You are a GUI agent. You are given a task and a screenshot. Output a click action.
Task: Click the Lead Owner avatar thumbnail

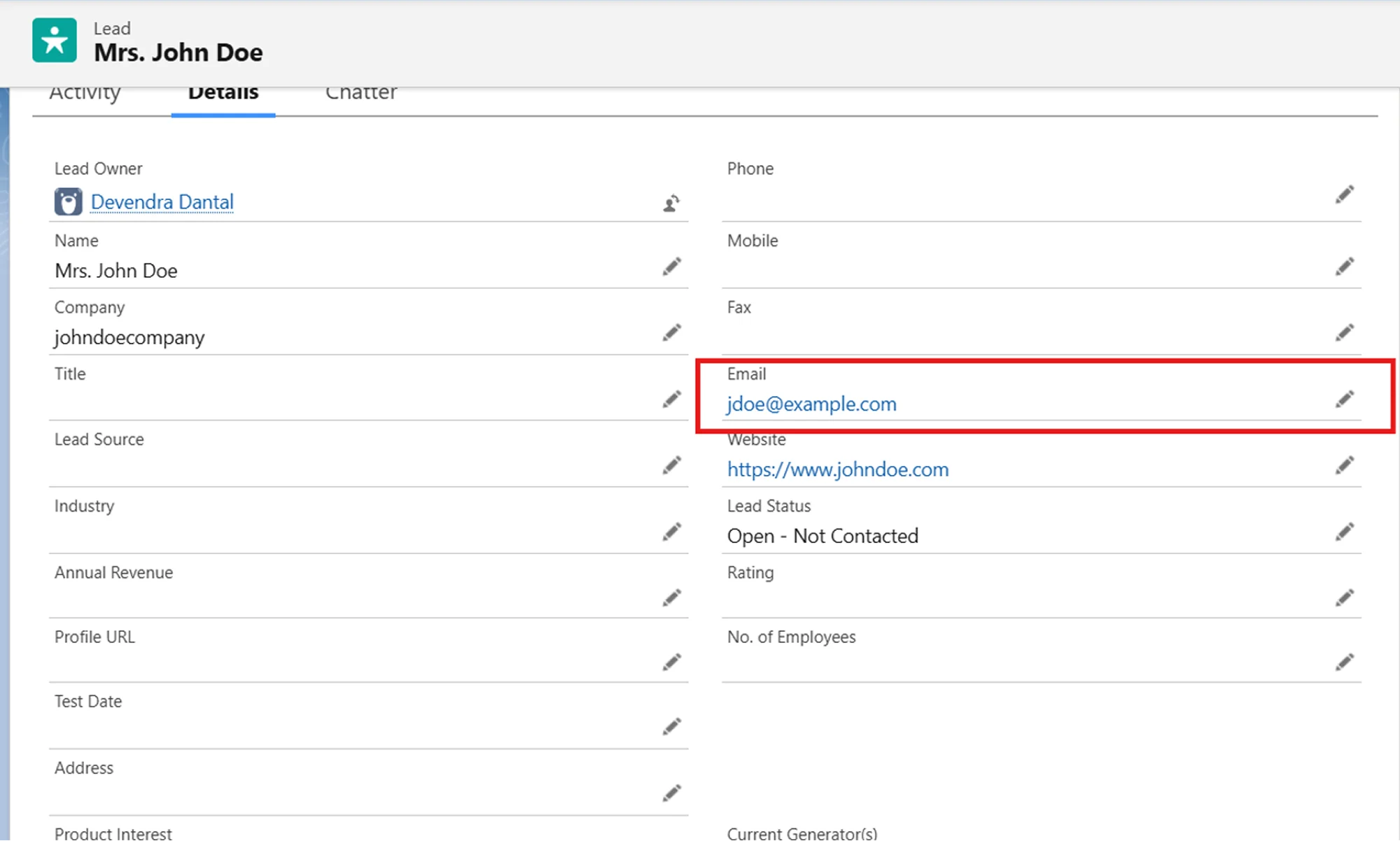click(68, 202)
